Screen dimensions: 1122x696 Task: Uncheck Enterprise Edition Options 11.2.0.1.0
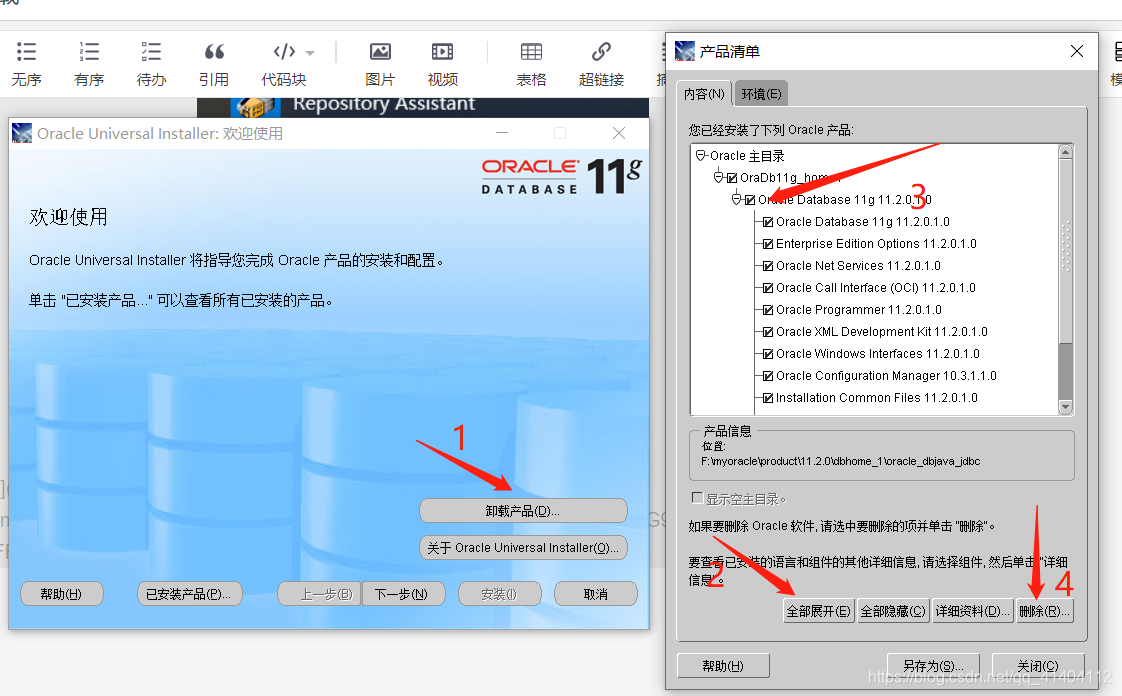[x=768, y=244]
